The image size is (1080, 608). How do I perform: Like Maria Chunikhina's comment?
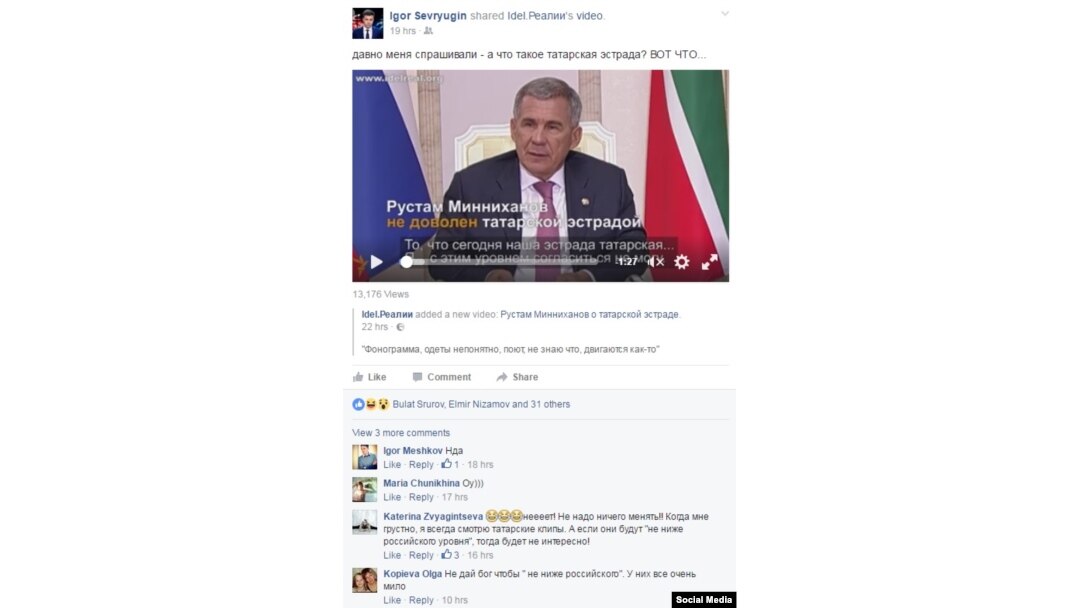tap(392, 497)
